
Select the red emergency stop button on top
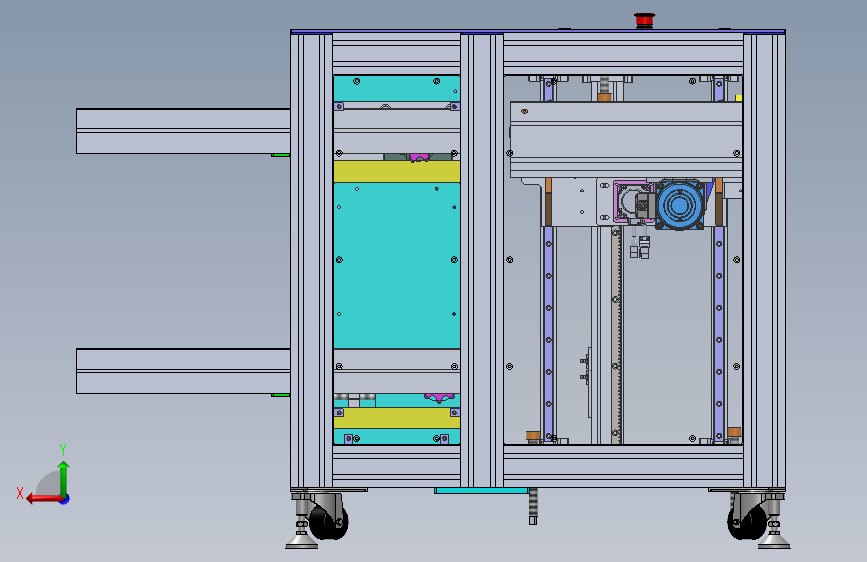click(644, 20)
